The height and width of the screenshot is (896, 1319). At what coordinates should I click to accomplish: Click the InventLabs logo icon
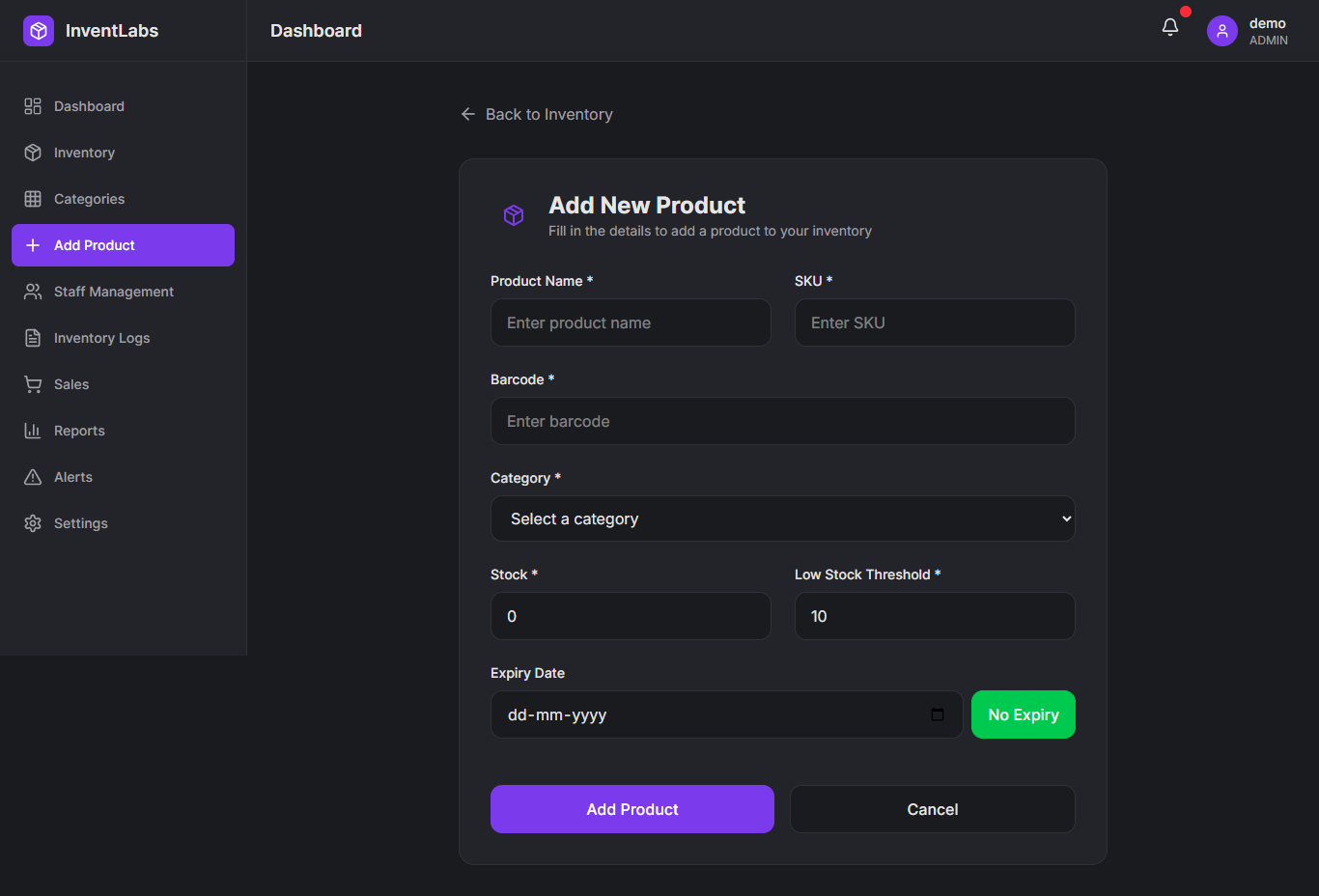(x=39, y=31)
